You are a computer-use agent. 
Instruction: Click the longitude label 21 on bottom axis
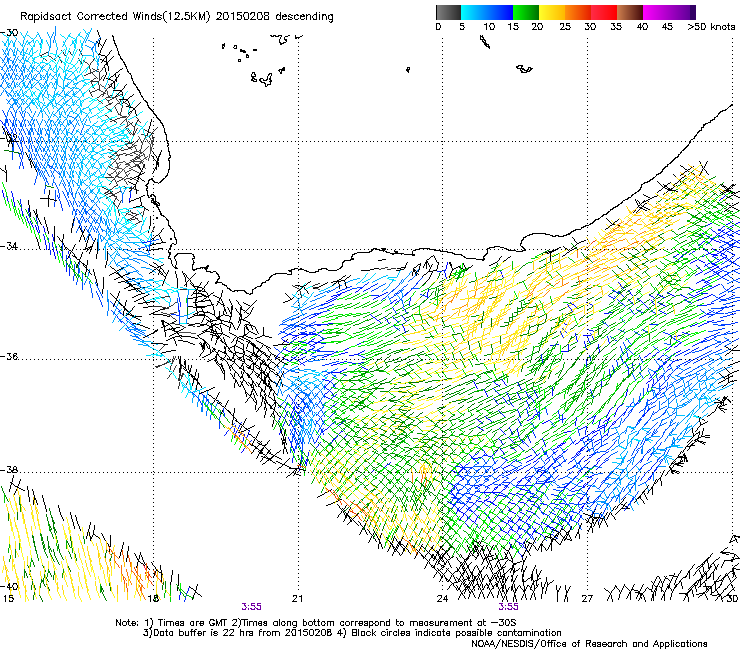pyautogui.click(x=297, y=599)
